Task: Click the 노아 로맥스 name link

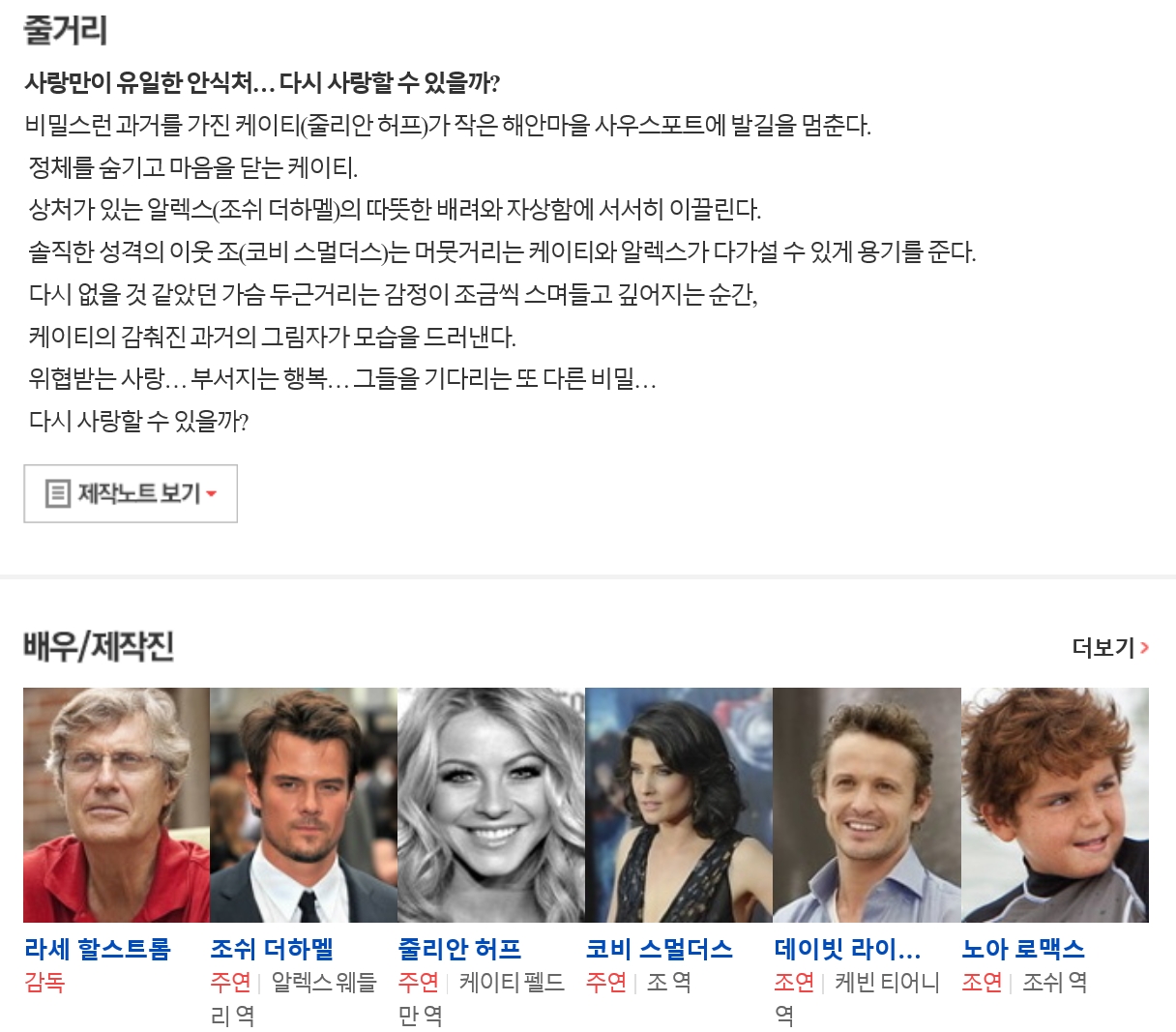Action: click(1023, 949)
